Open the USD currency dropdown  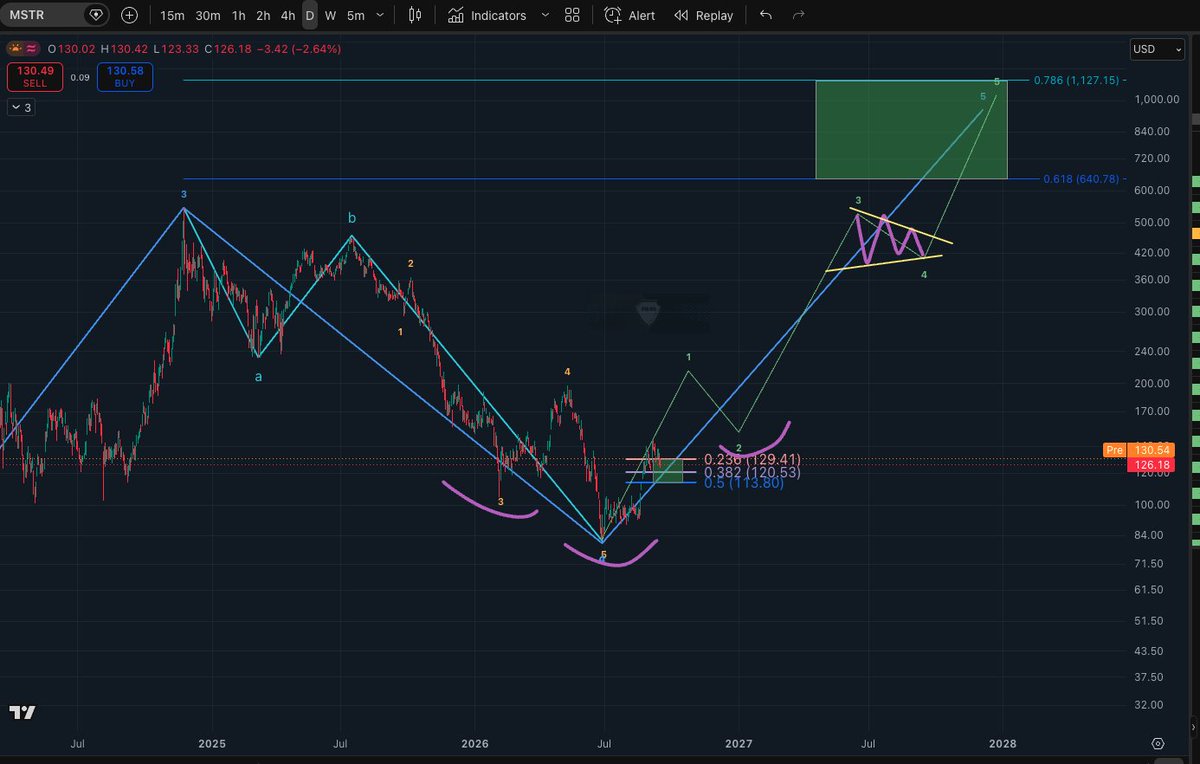tap(1157, 49)
